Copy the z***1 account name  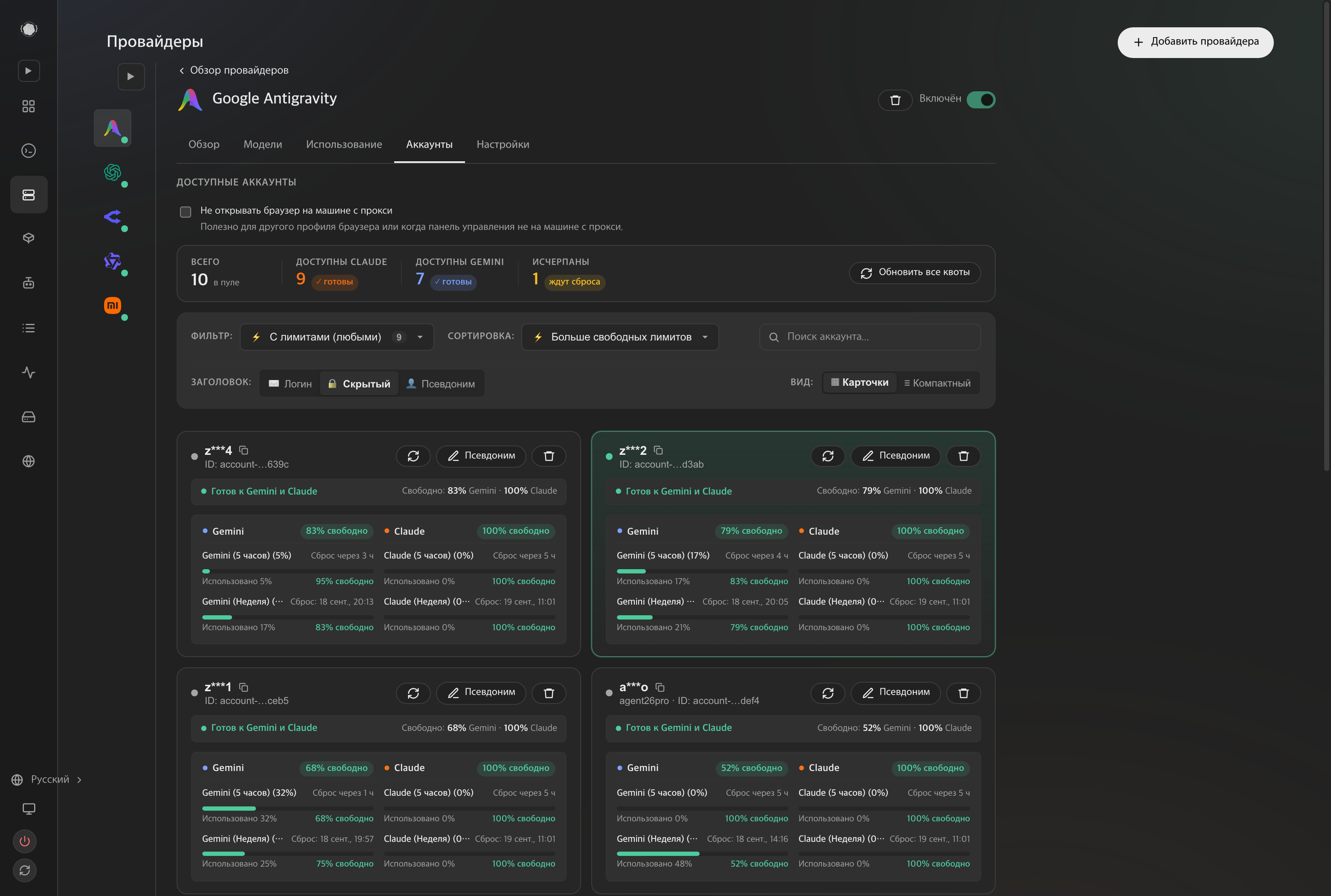click(244, 687)
